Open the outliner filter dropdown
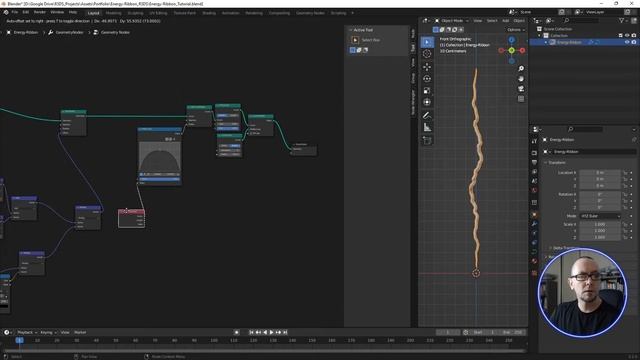 tap(623, 20)
